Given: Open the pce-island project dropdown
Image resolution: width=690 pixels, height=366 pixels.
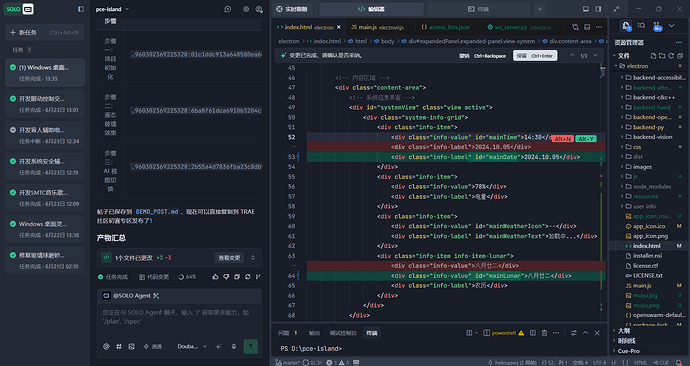Looking at the screenshot, I should pyautogui.click(x=113, y=9).
